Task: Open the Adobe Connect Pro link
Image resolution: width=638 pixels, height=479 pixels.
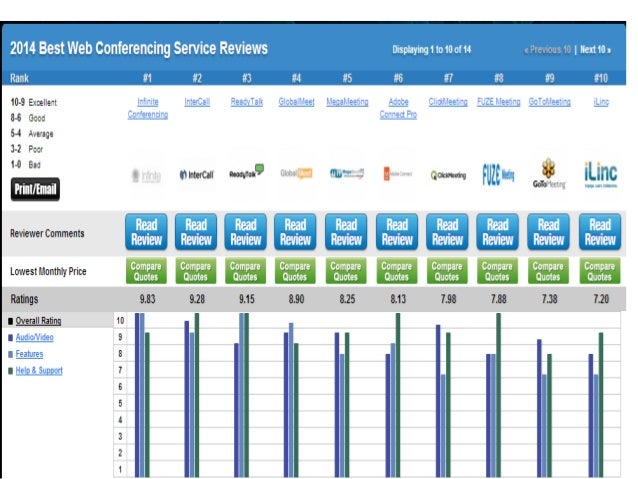Action: [x=398, y=108]
